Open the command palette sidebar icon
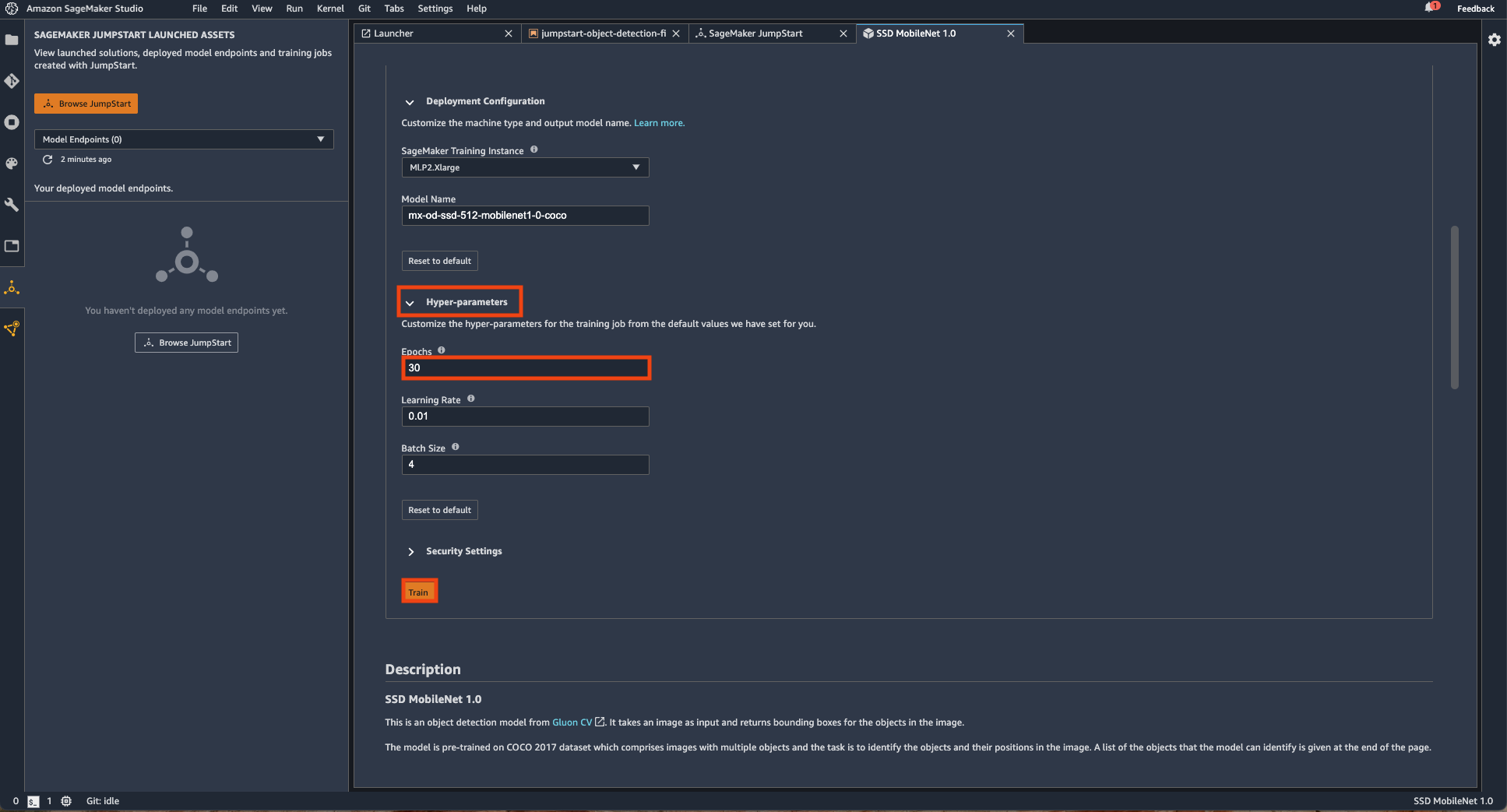Screen dimensions: 1507x812 pos(12,163)
